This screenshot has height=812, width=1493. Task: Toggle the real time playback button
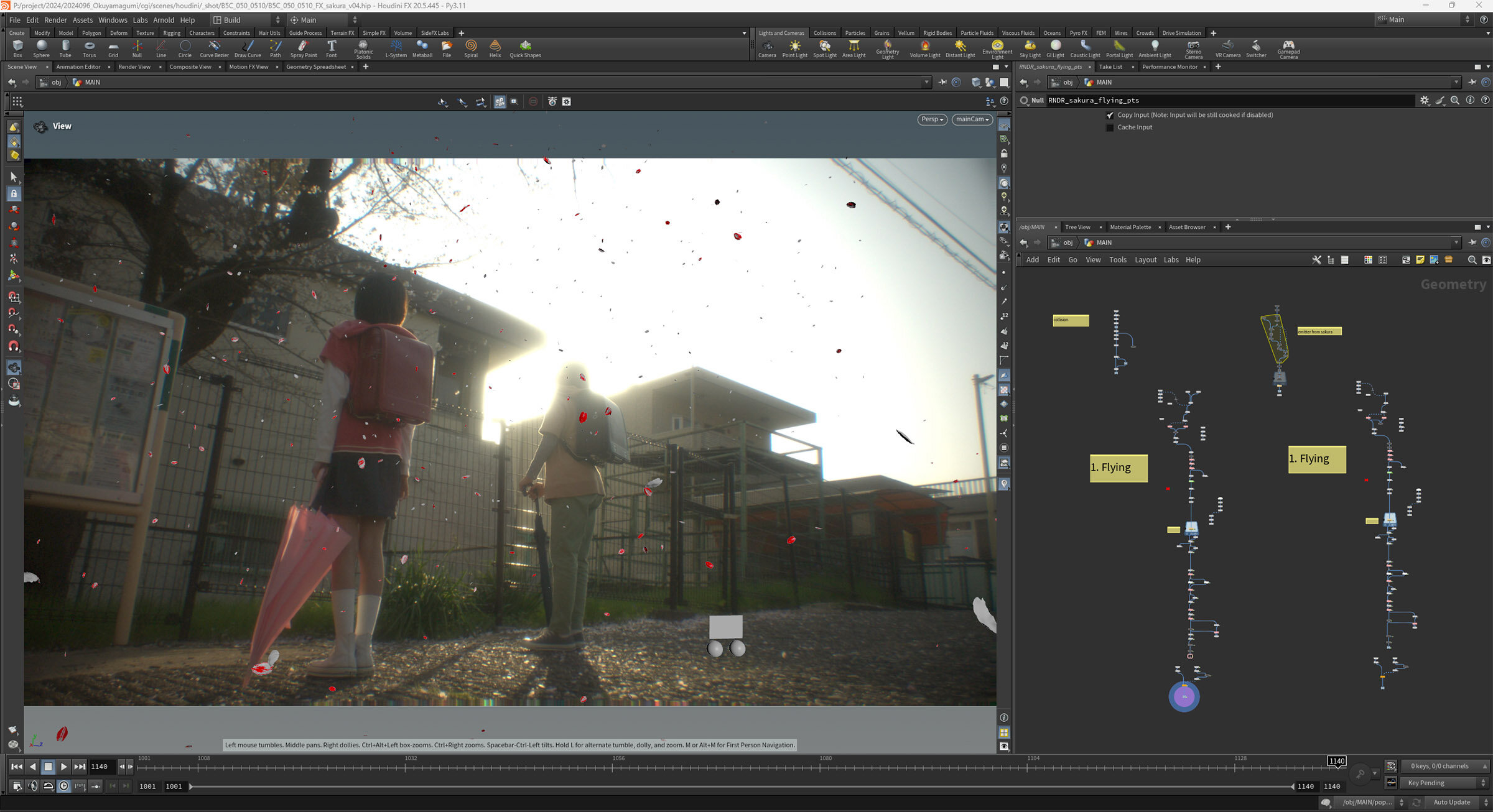[64, 787]
